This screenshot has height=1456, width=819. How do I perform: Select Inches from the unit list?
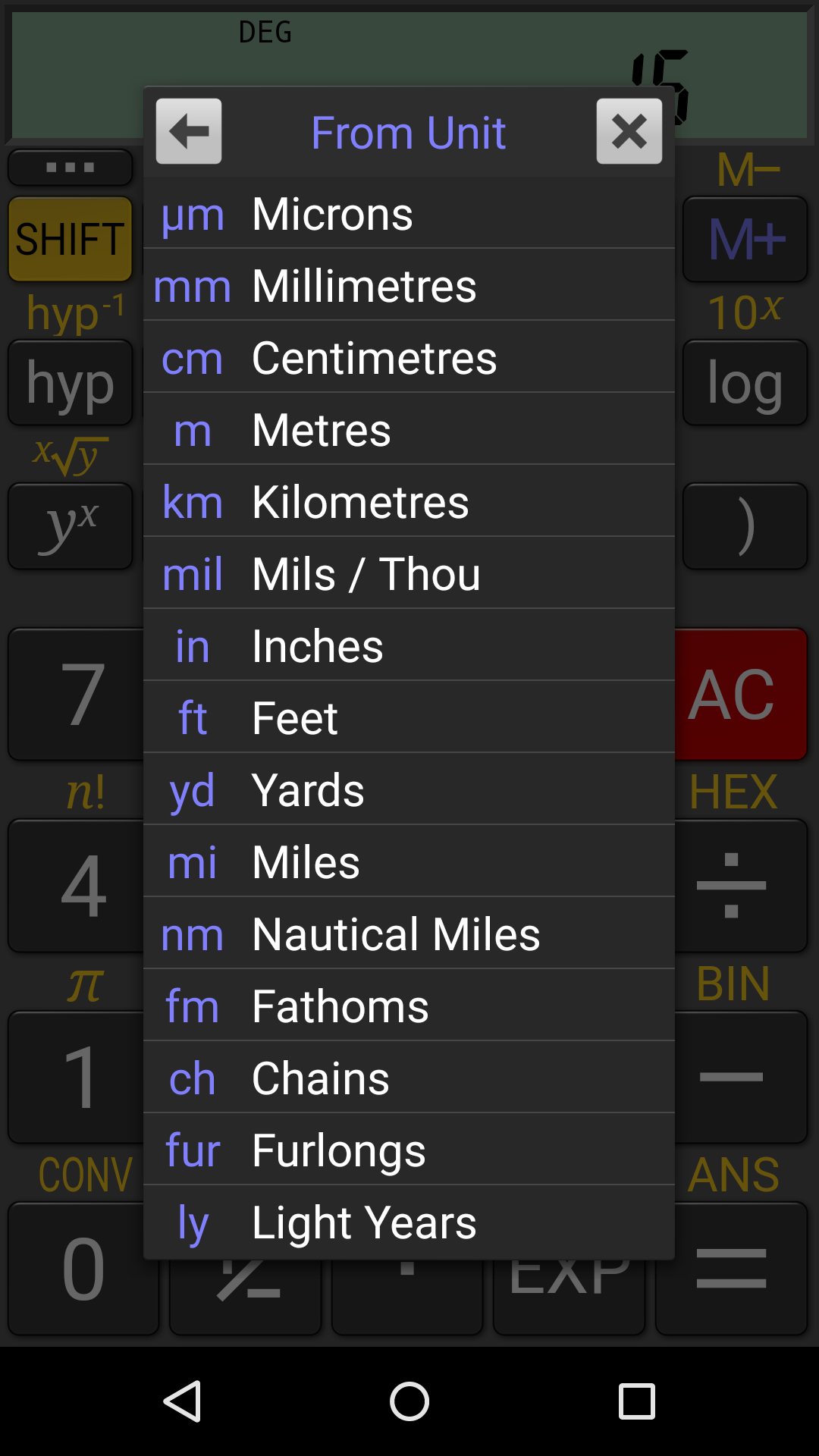(x=409, y=645)
